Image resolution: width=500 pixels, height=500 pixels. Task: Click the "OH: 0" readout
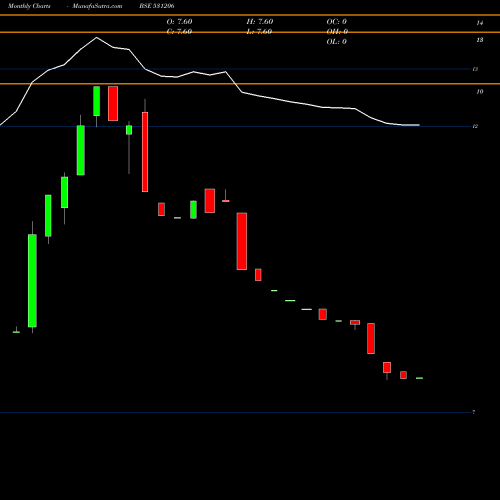pos(337,32)
